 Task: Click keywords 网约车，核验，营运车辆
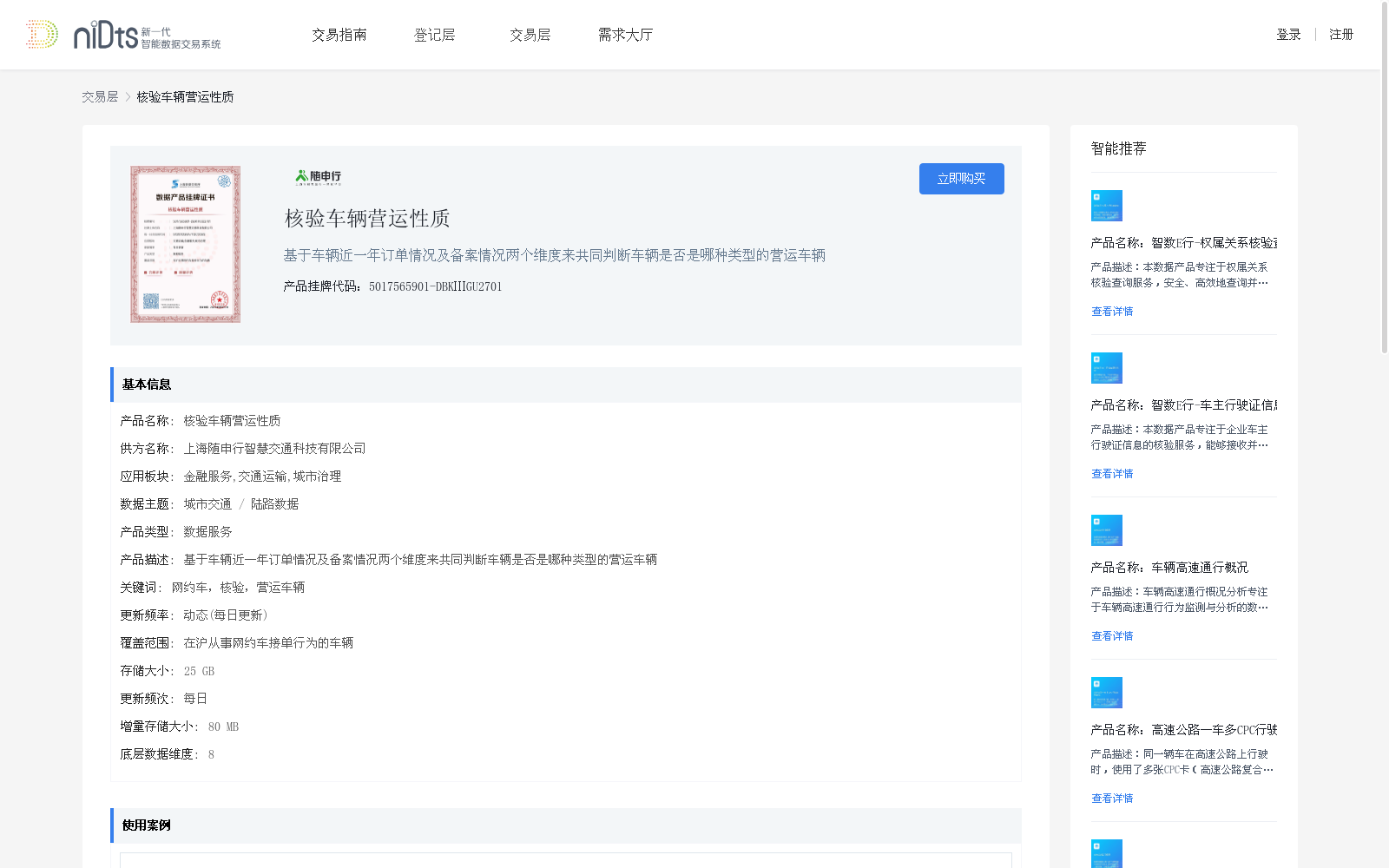coord(238,588)
